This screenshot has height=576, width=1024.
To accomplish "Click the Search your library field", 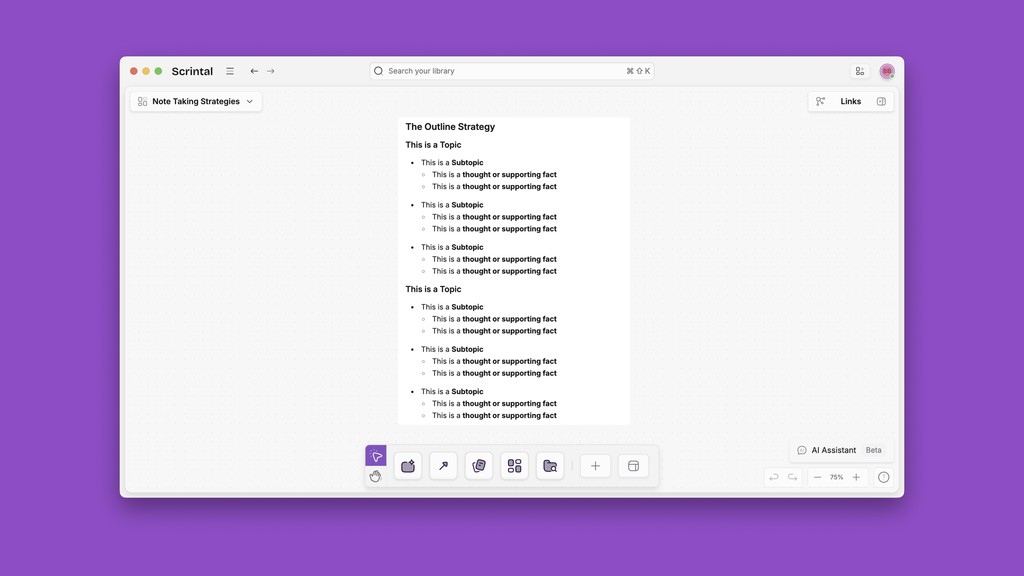I will click(500, 70).
